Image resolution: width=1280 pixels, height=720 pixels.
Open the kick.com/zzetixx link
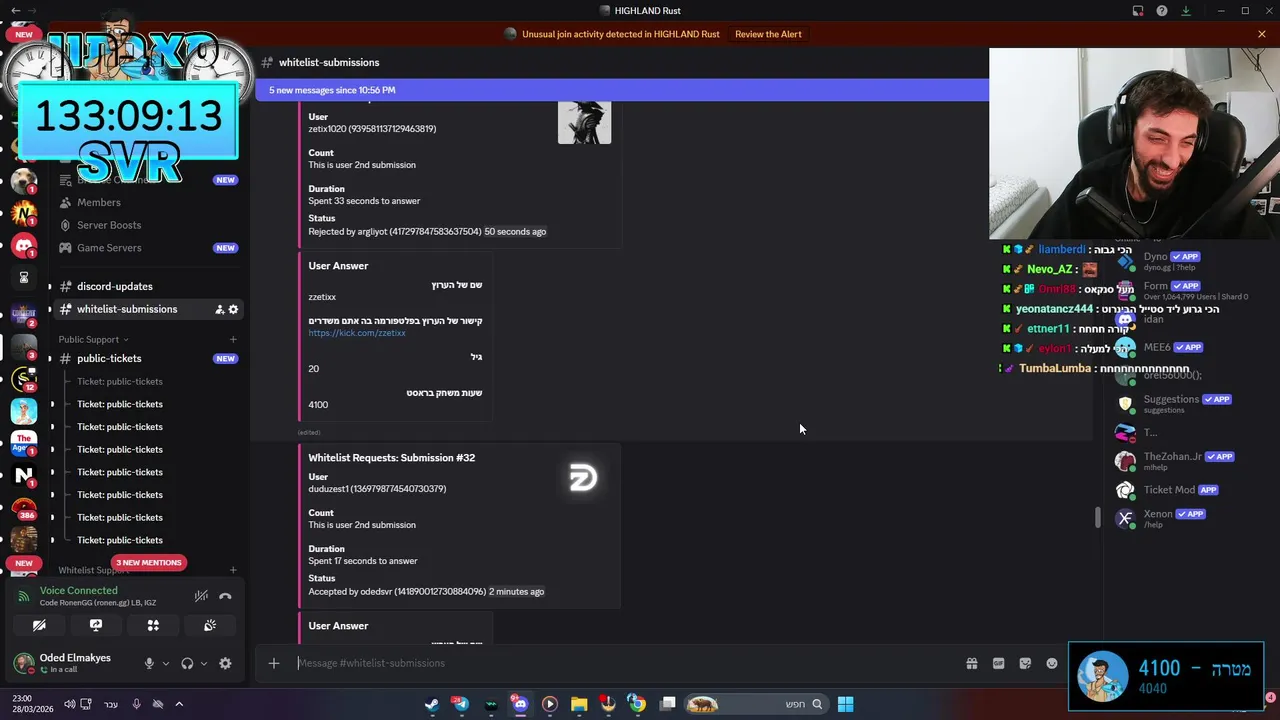coord(357,333)
